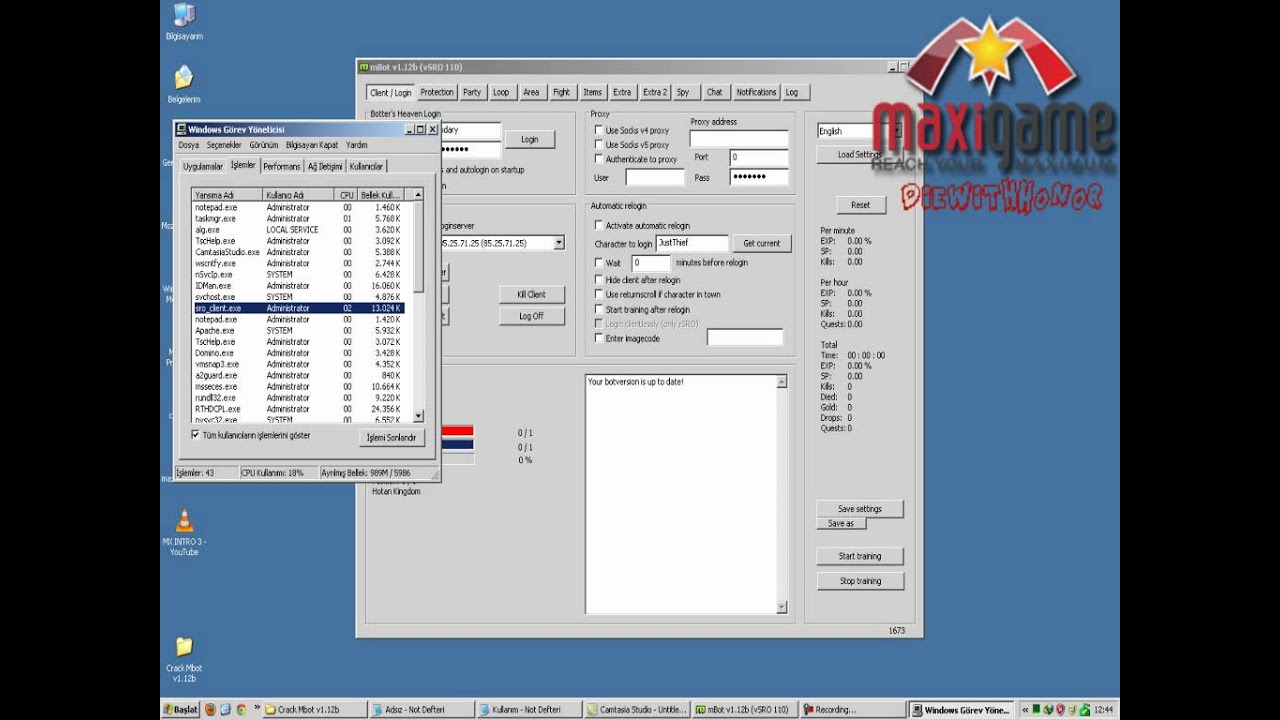
Task: Switch to the Log tab
Action: (x=792, y=92)
